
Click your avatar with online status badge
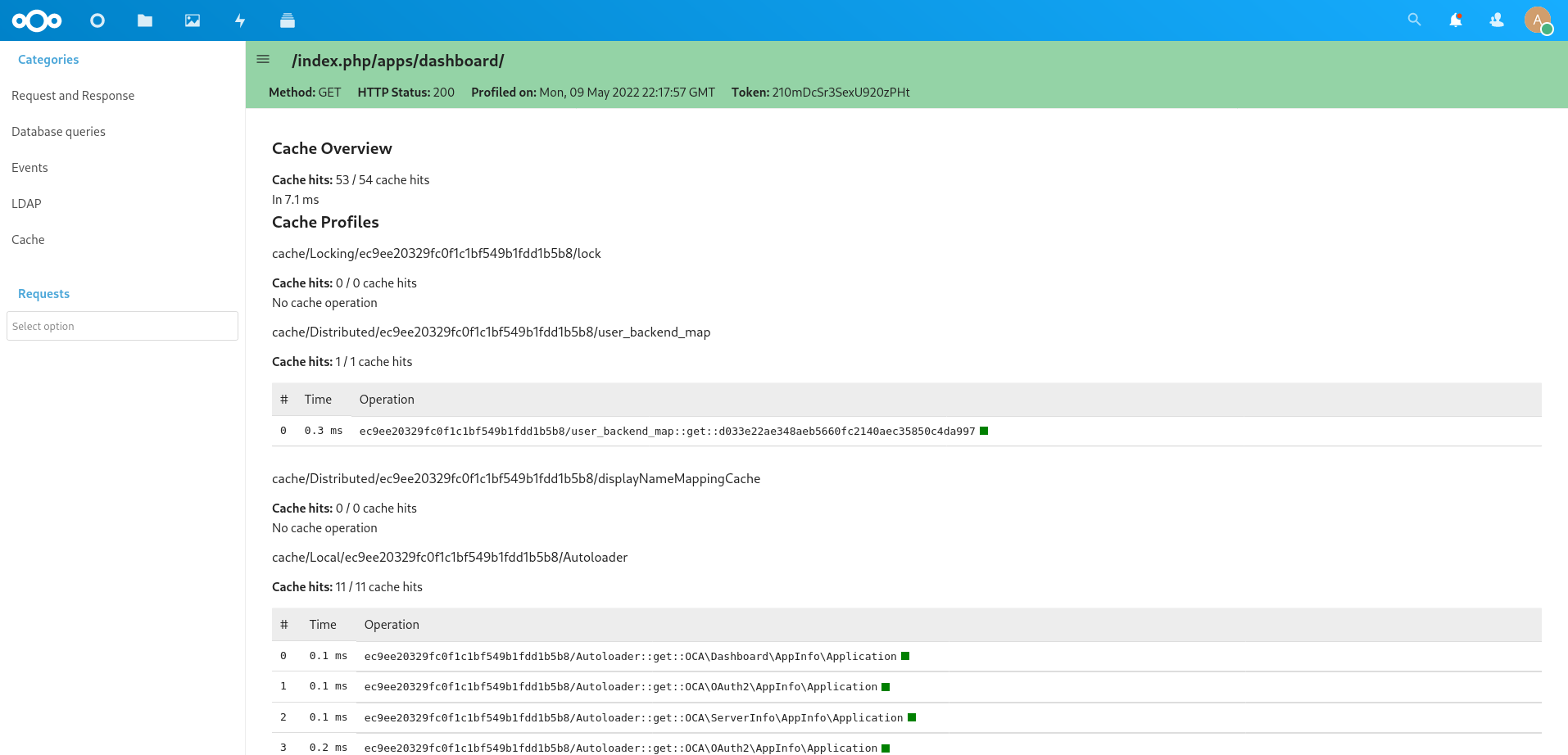(x=1539, y=20)
